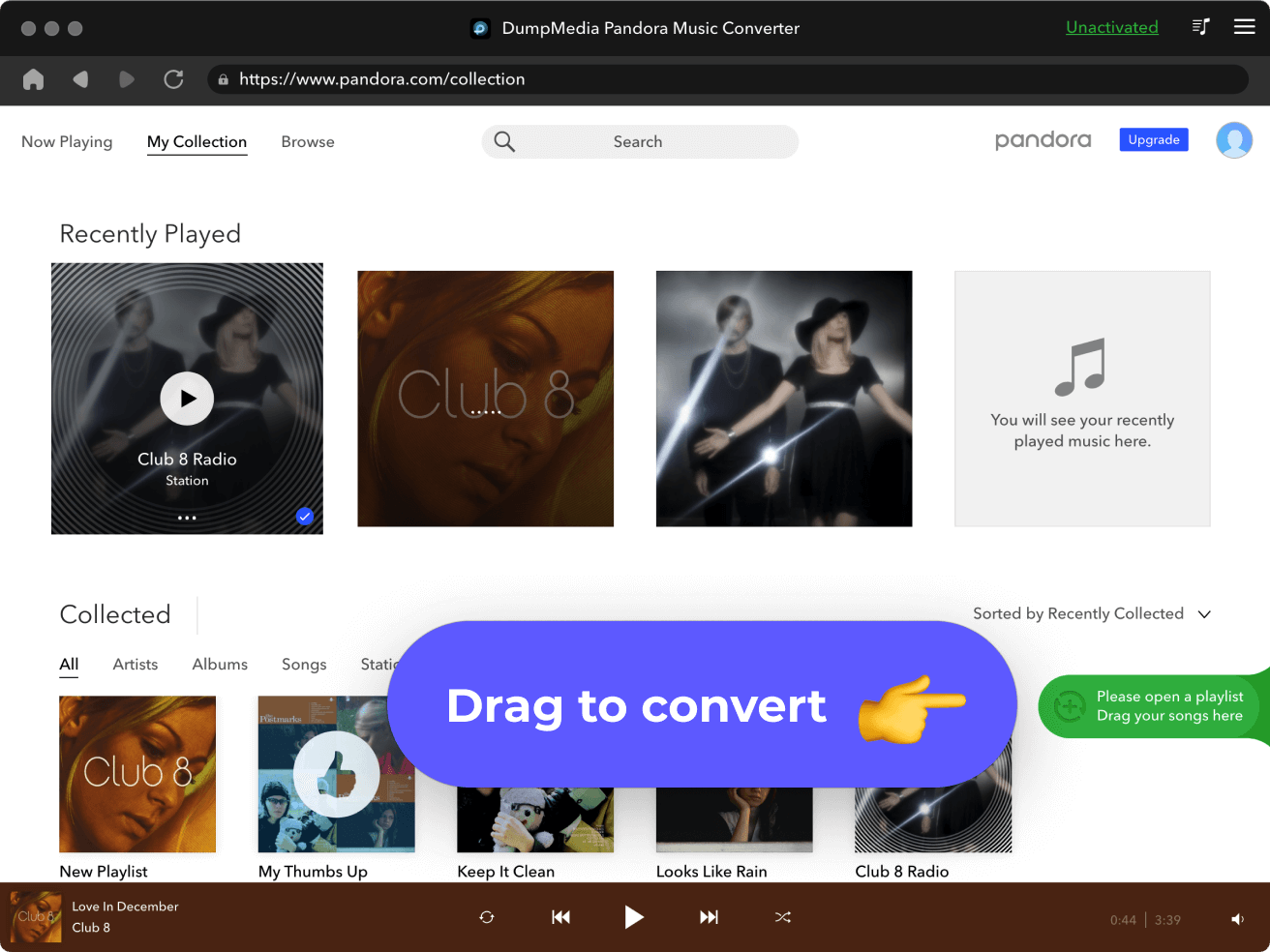The image size is (1270, 952).
Task: Click the search magnifier icon
Action: tap(504, 141)
